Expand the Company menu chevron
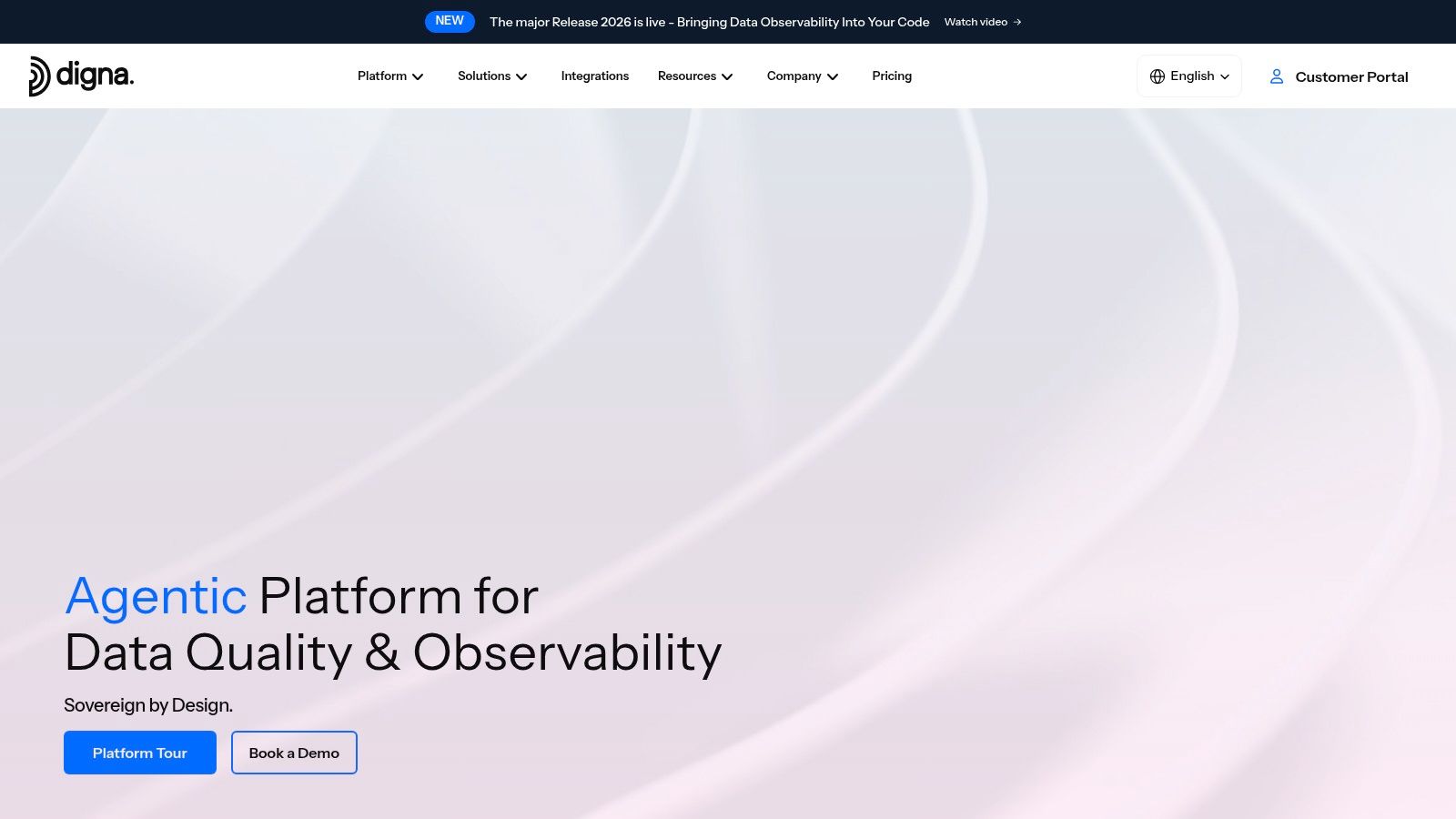This screenshot has width=1456, height=819. click(x=833, y=76)
